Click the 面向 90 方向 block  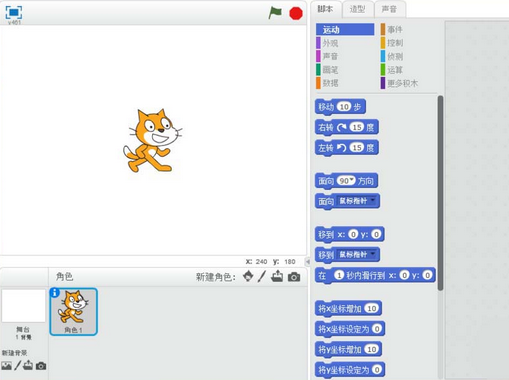coord(346,181)
